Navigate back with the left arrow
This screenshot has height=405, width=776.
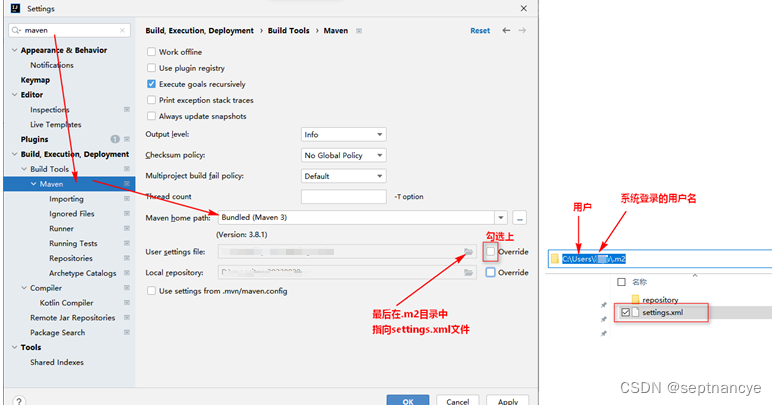tap(506, 31)
